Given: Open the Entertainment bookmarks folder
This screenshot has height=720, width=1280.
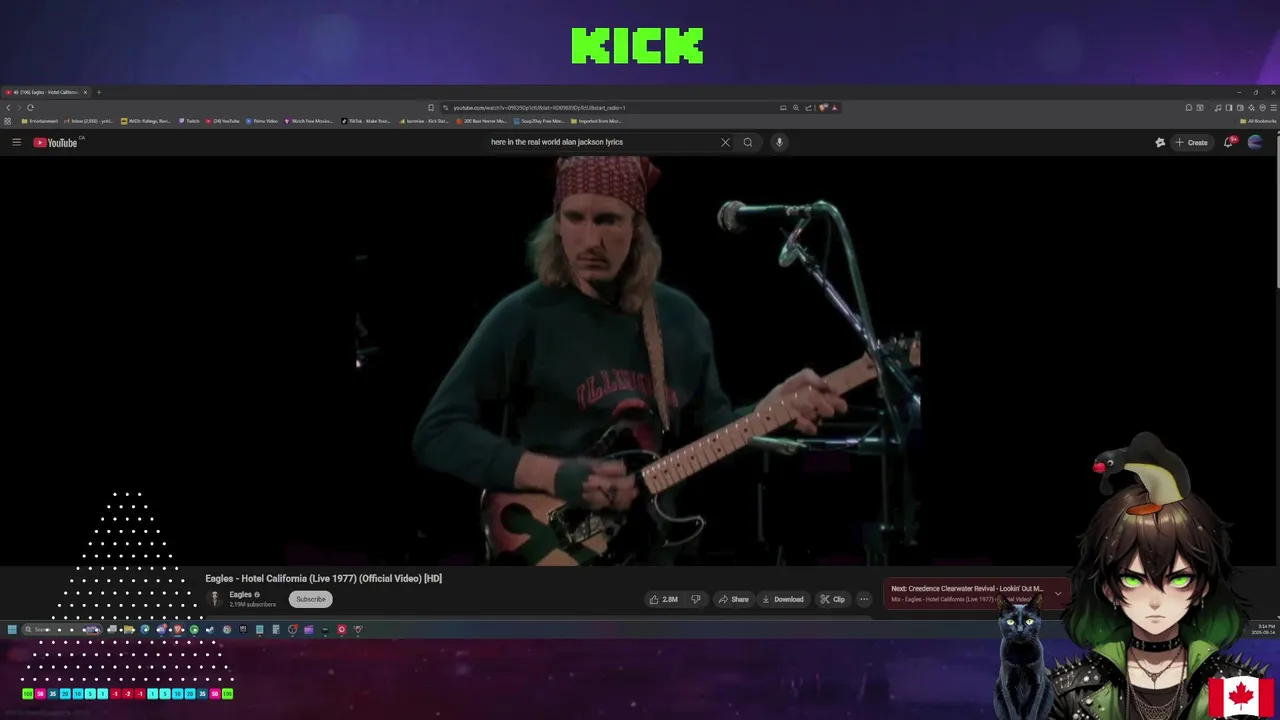Looking at the screenshot, I should pos(40,121).
